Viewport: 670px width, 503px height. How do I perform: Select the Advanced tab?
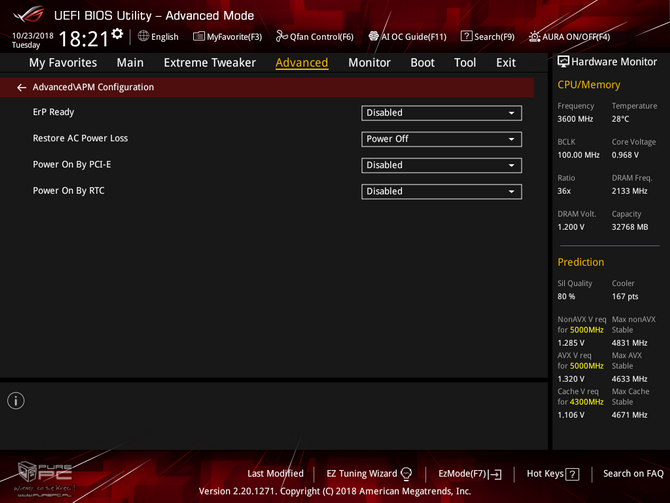click(302, 63)
